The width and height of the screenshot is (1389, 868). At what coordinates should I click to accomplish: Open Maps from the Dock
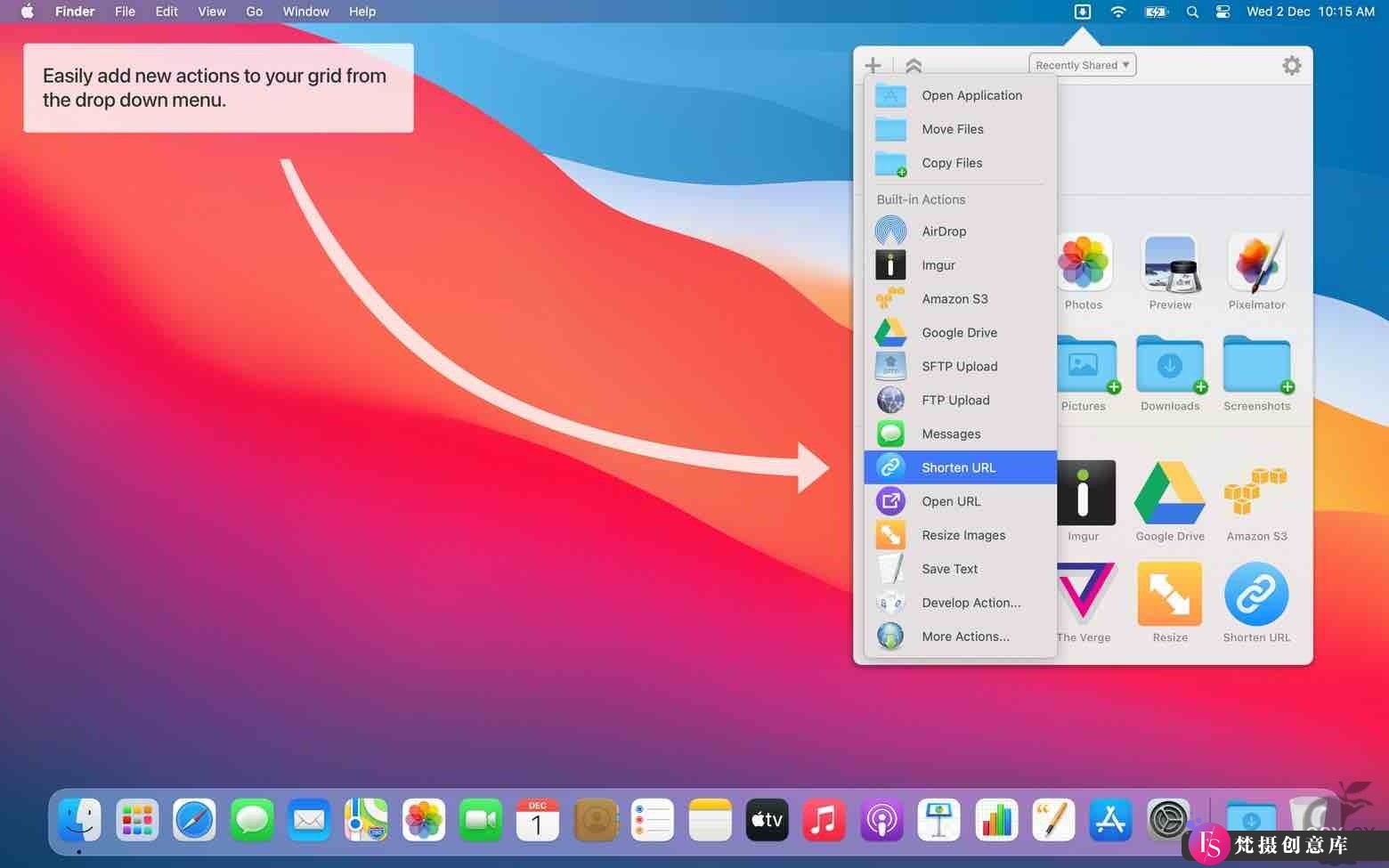click(366, 820)
